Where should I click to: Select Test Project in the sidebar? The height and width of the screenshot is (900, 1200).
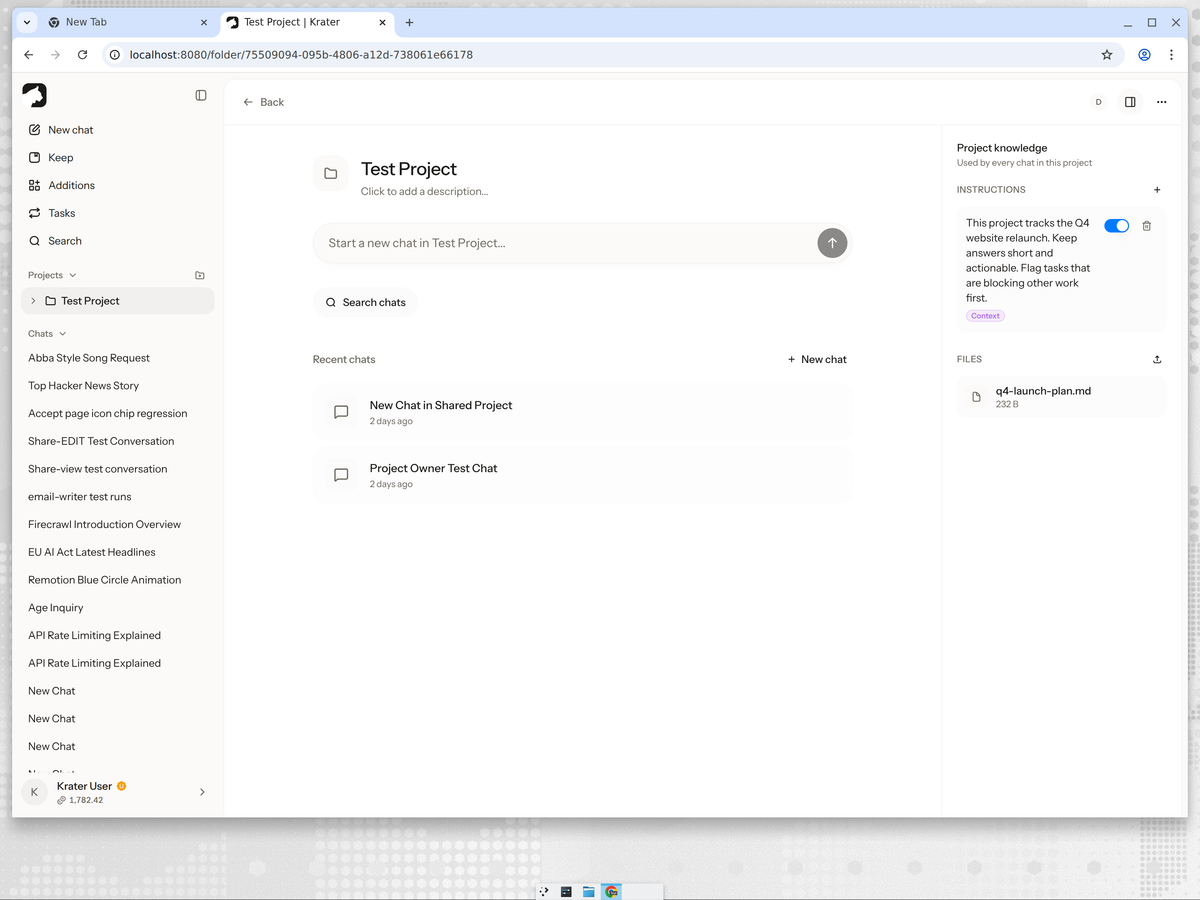click(x=117, y=301)
